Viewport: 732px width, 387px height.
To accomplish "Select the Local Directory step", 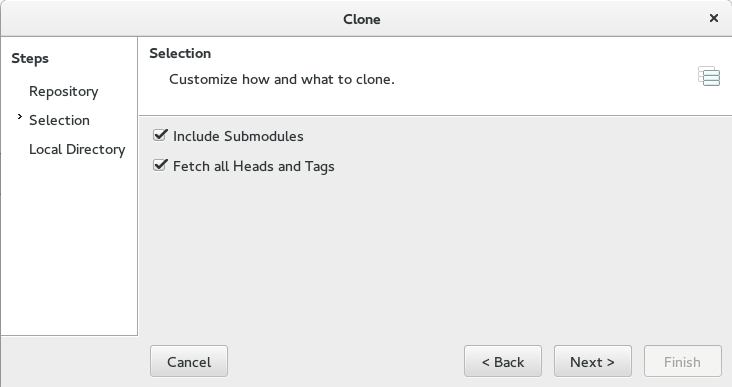I will click(x=77, y=149).
